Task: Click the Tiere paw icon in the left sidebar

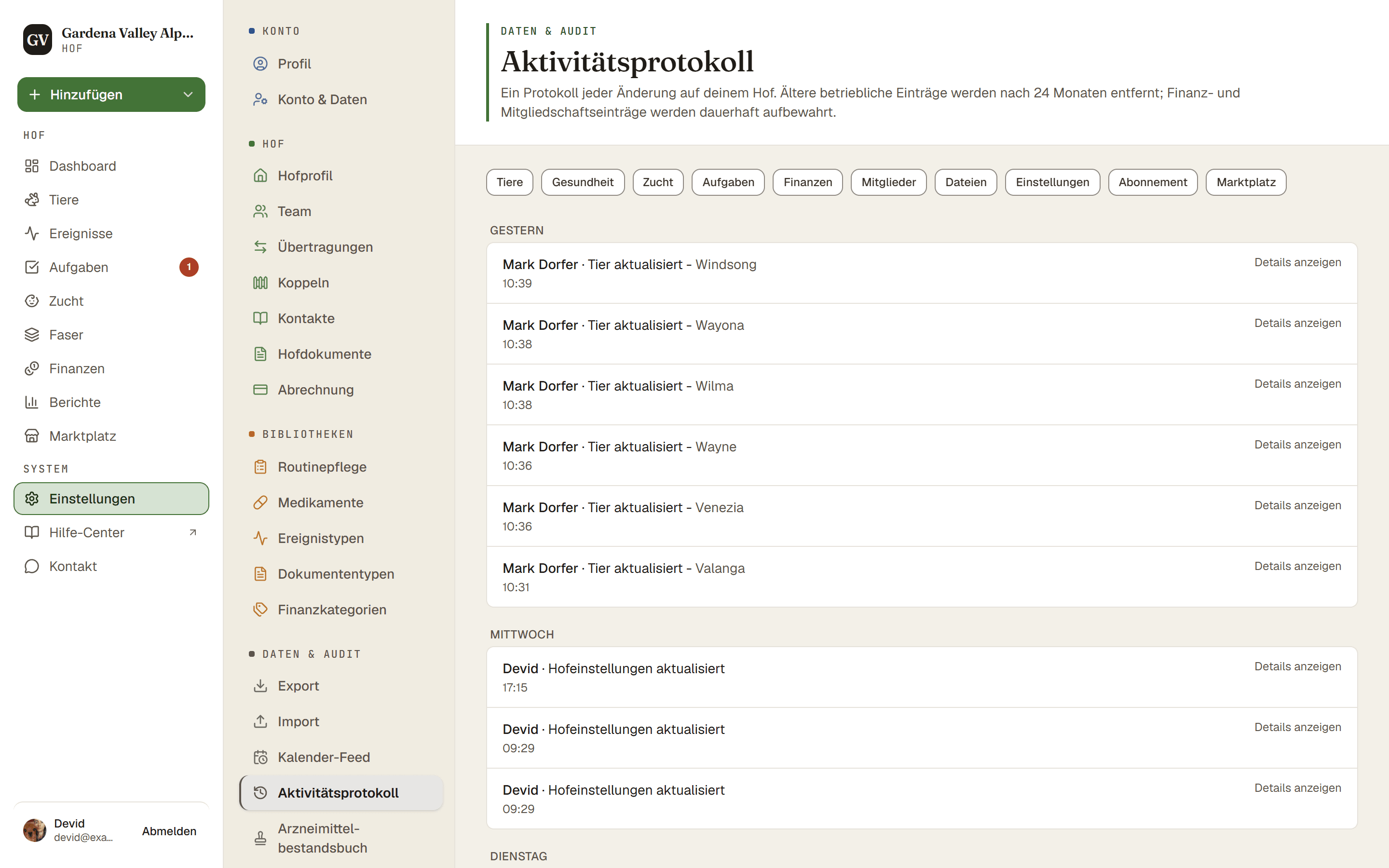Action: pos(31,200)
